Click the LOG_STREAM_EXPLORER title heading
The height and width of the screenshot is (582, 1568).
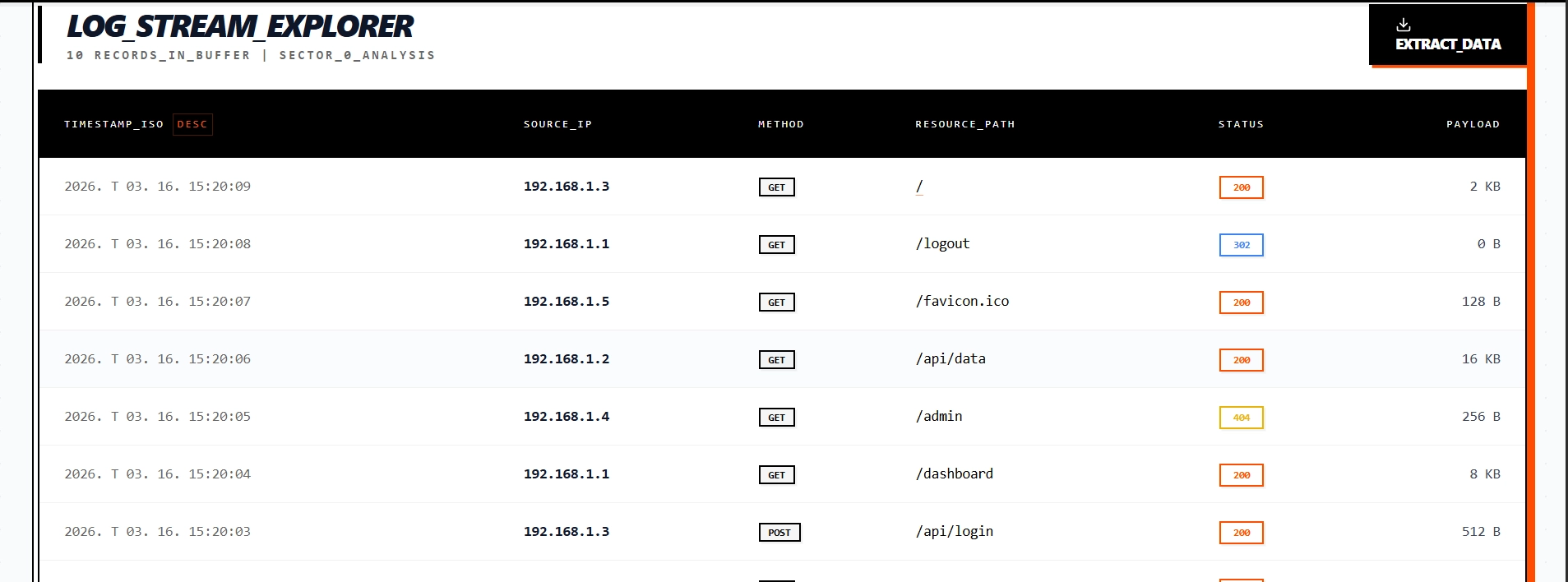tap(239, 26)
